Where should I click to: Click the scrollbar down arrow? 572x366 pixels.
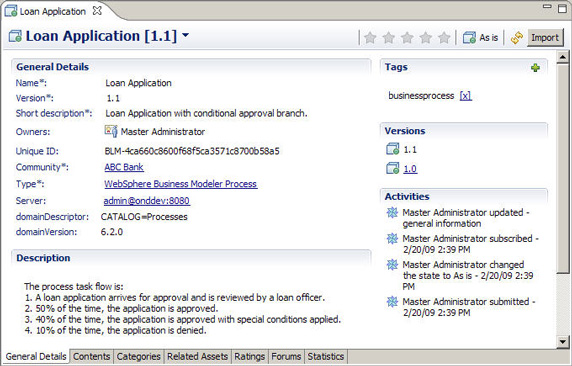[x=563, y=342]
